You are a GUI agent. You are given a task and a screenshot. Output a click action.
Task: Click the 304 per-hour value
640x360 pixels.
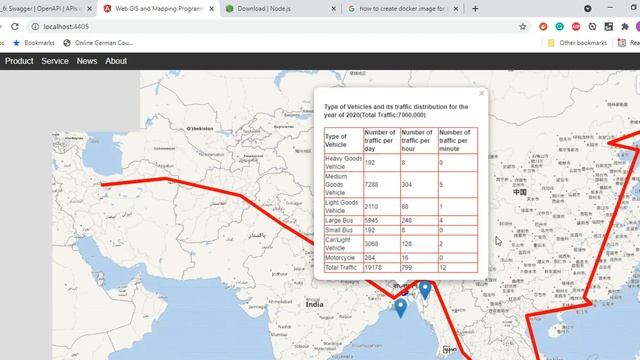407,184
